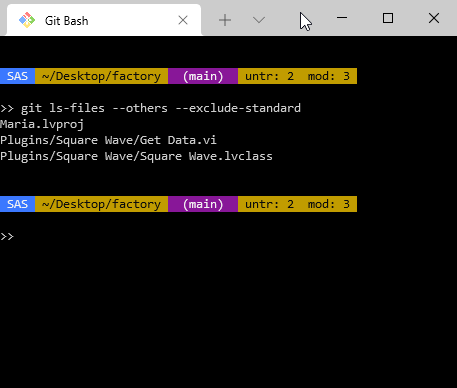Click the Git Bash logo icon
Image resolution: width=457 pixels, height=388 pixels.
click(27, 20)
